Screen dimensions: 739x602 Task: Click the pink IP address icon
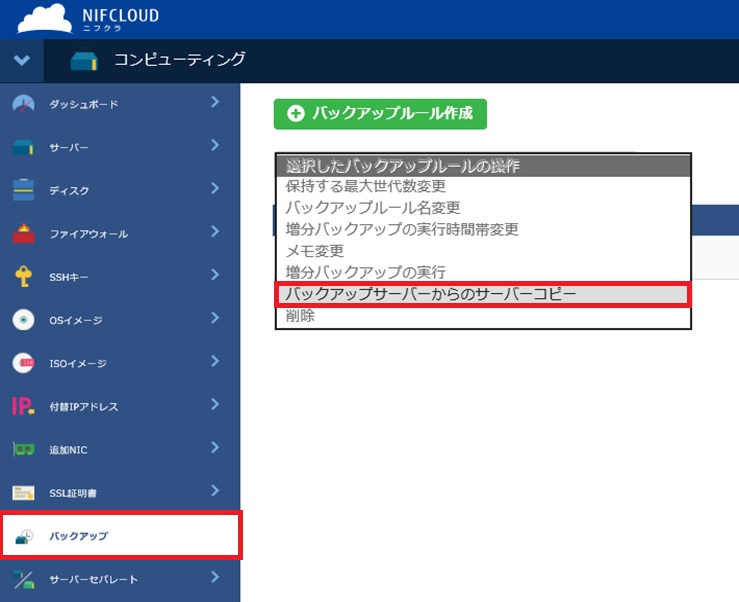point(23,406)
